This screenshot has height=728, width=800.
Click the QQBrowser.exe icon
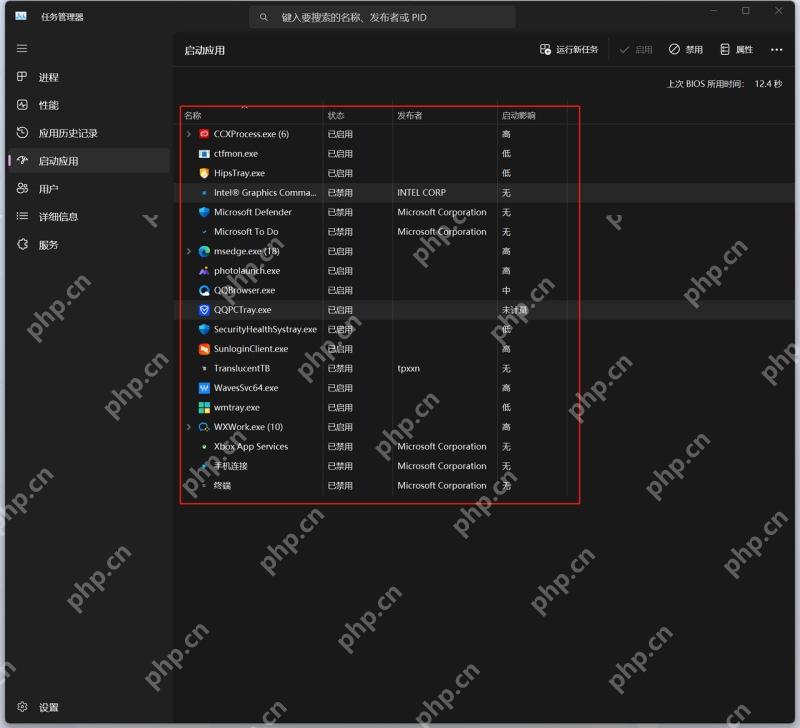(x=204, y=290)
